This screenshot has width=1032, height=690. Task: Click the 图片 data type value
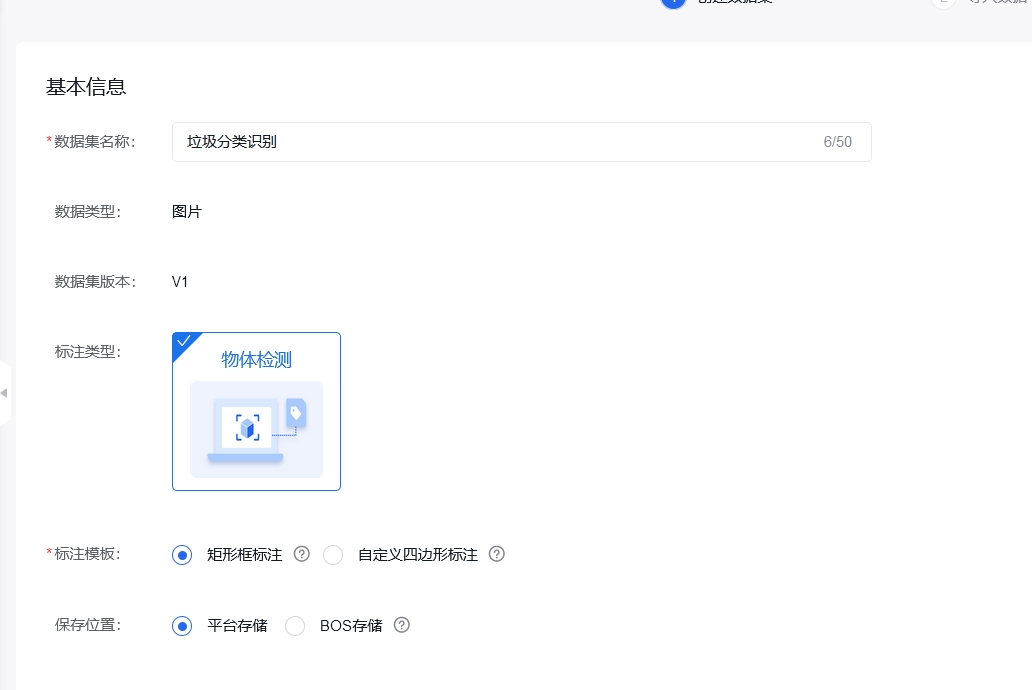[187, 212]
